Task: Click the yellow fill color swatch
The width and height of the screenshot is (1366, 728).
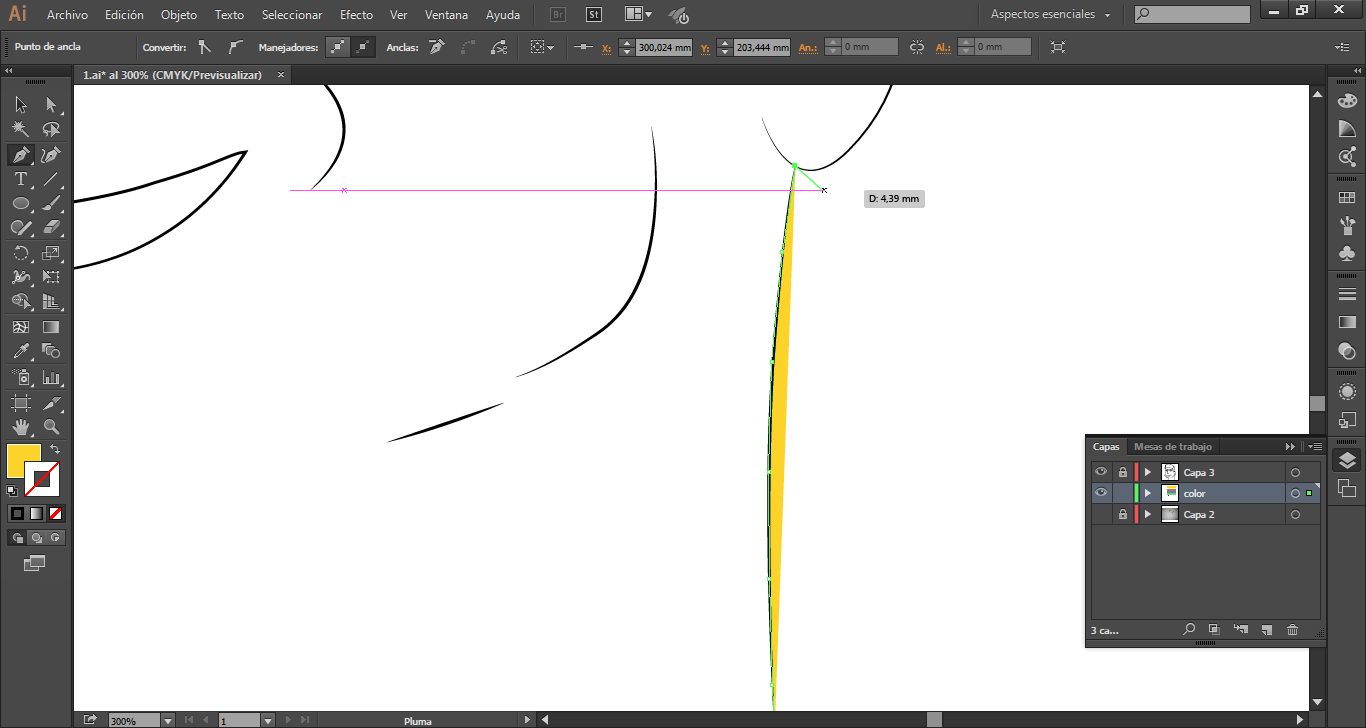Action: point(23,461)
